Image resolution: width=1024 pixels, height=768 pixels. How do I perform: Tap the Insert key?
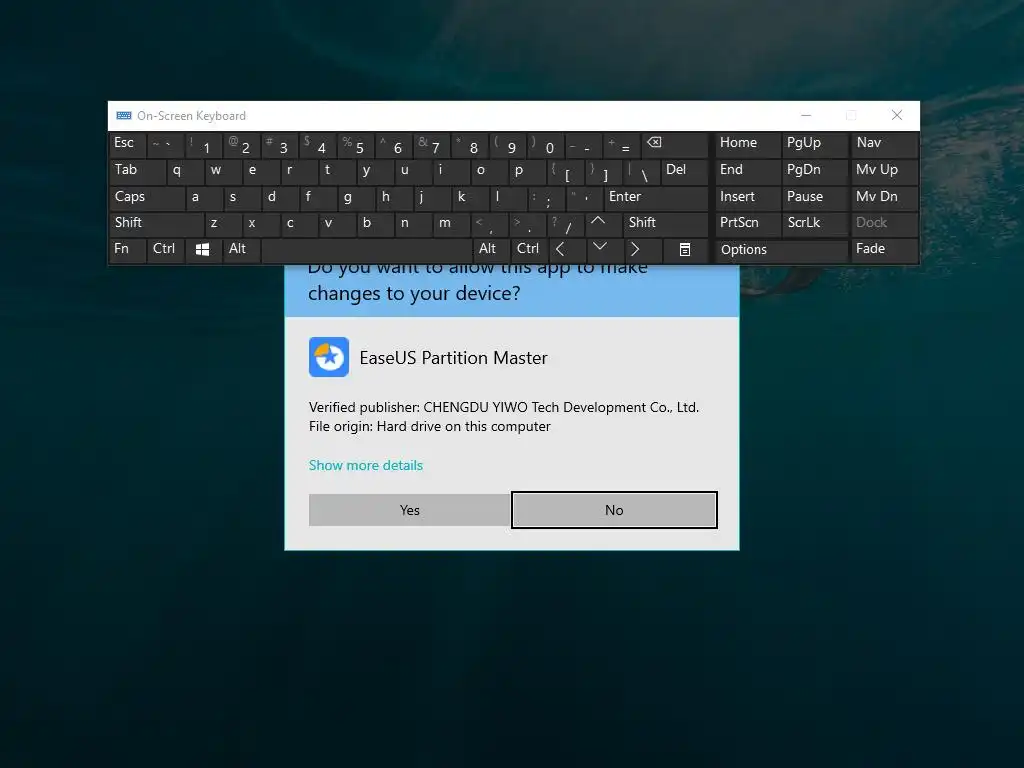(748, 197)
